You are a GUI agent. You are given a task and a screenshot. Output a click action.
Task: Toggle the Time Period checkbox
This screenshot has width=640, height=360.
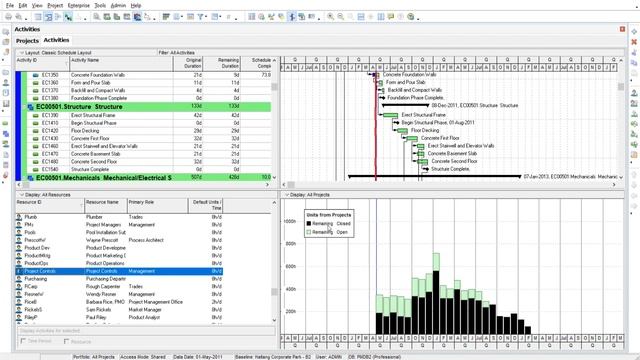click(x=23, y=341)
